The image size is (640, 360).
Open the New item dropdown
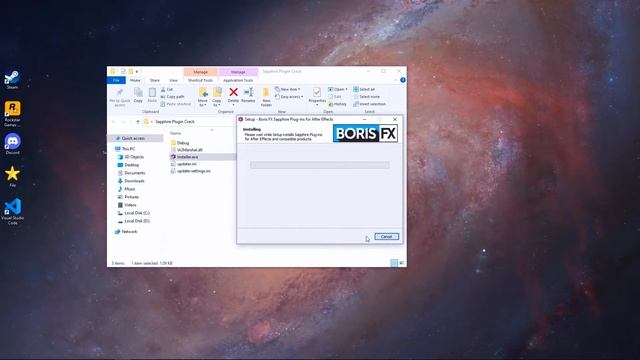tap(288, 89)
